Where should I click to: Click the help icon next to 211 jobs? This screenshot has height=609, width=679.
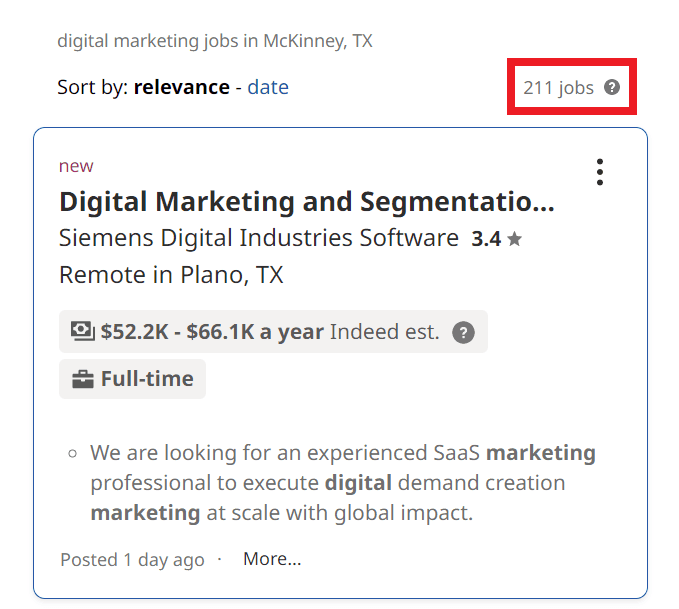(x=612, y=87)
